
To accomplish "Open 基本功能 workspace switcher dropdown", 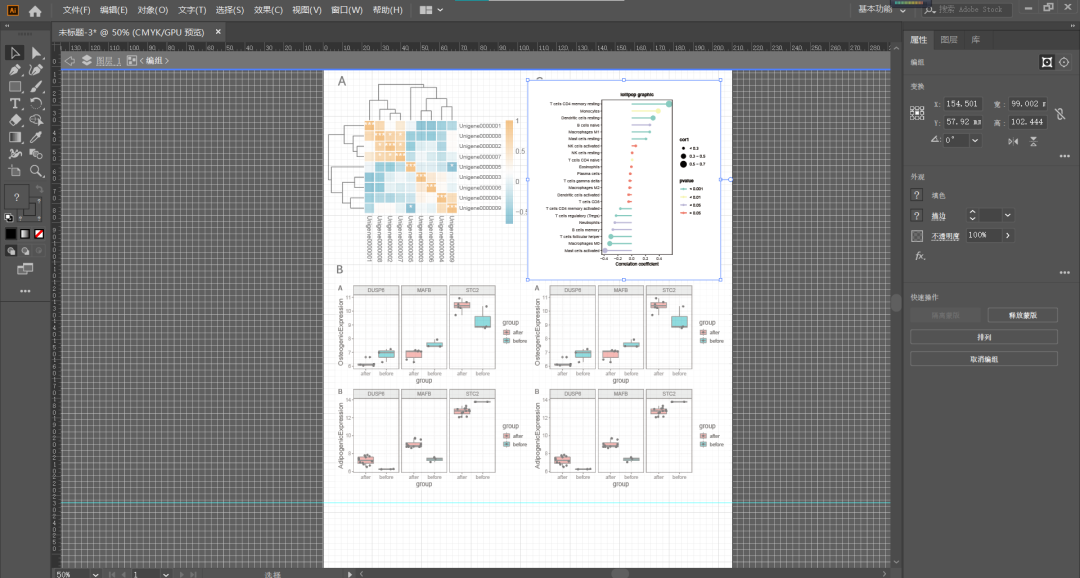I will pos(882,10).
